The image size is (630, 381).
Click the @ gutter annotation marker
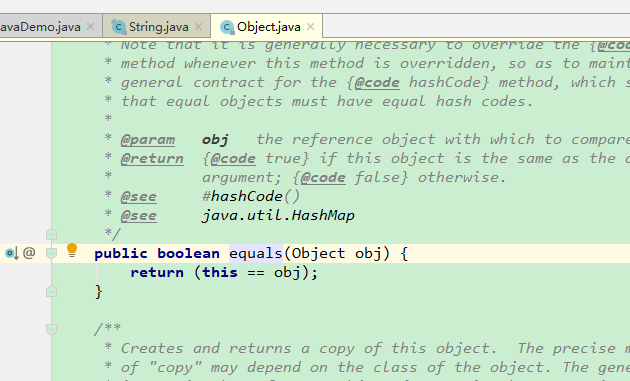coord(29,253)
